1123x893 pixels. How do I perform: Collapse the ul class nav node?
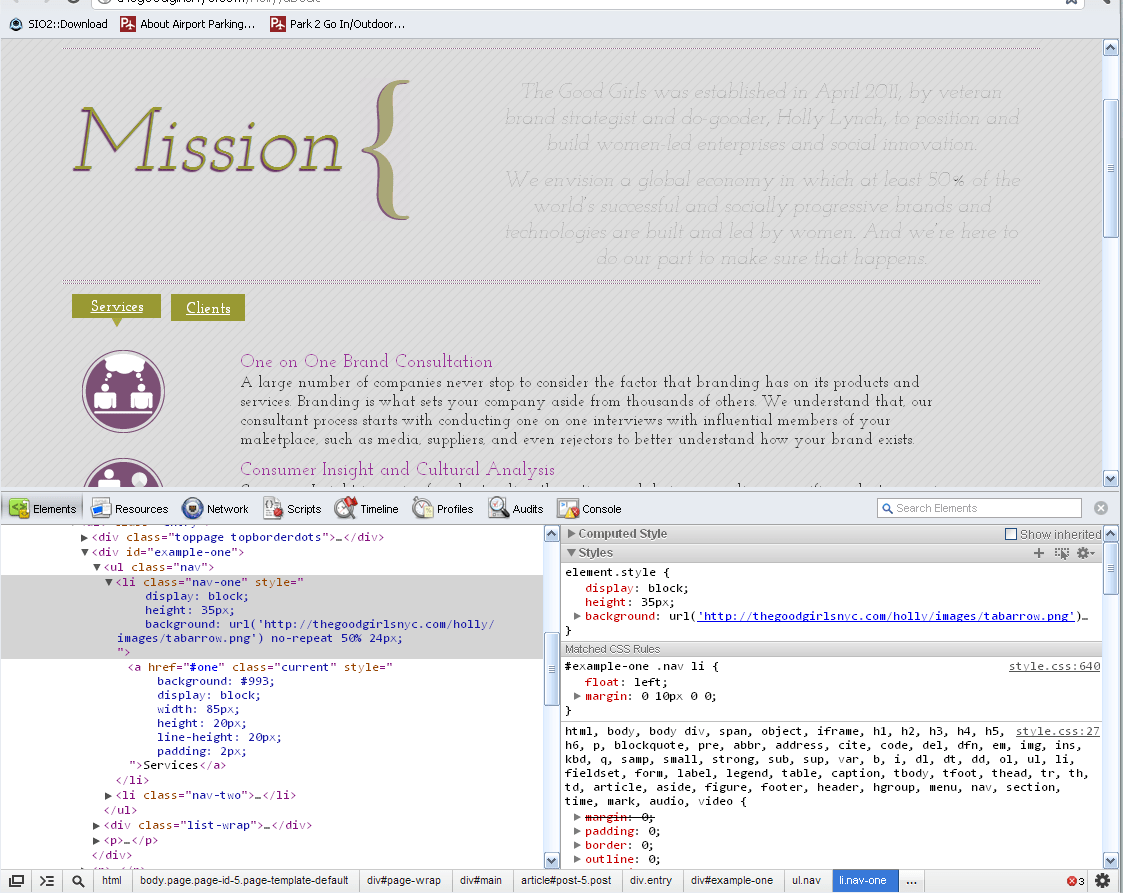point(97,567)
